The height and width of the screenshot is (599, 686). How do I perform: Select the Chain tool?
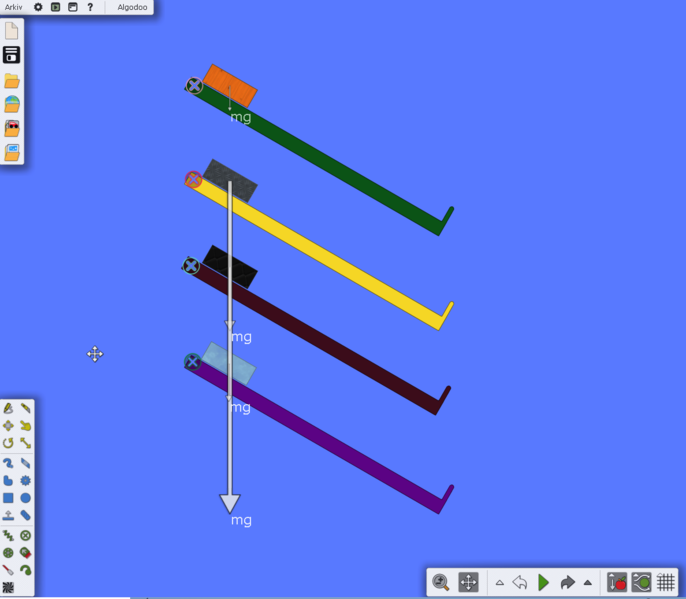[x=25, y=515]
